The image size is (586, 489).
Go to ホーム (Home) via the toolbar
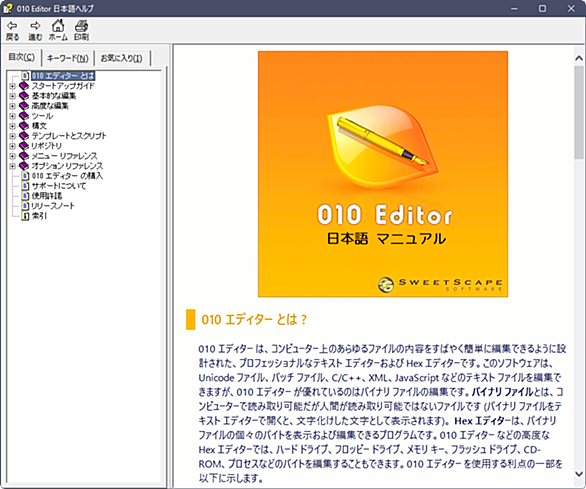pos(58,30)
